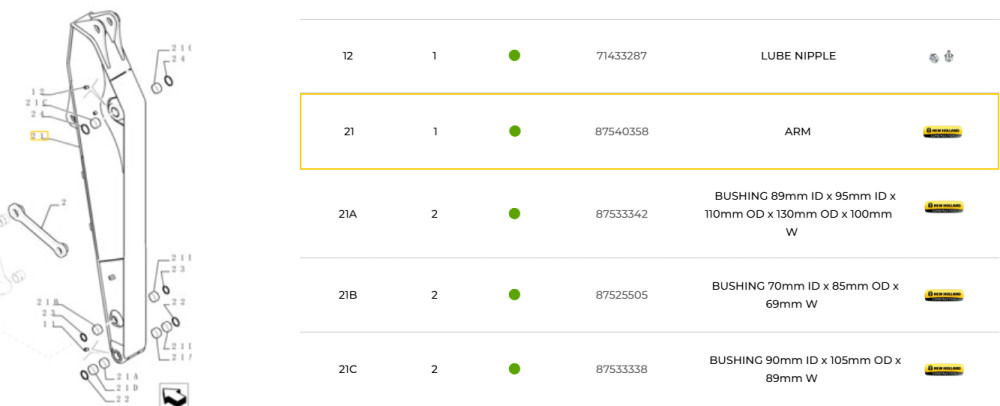Click the LUBE NIPPLE description
Screen dimensions: 1000x406
point(798,56)
